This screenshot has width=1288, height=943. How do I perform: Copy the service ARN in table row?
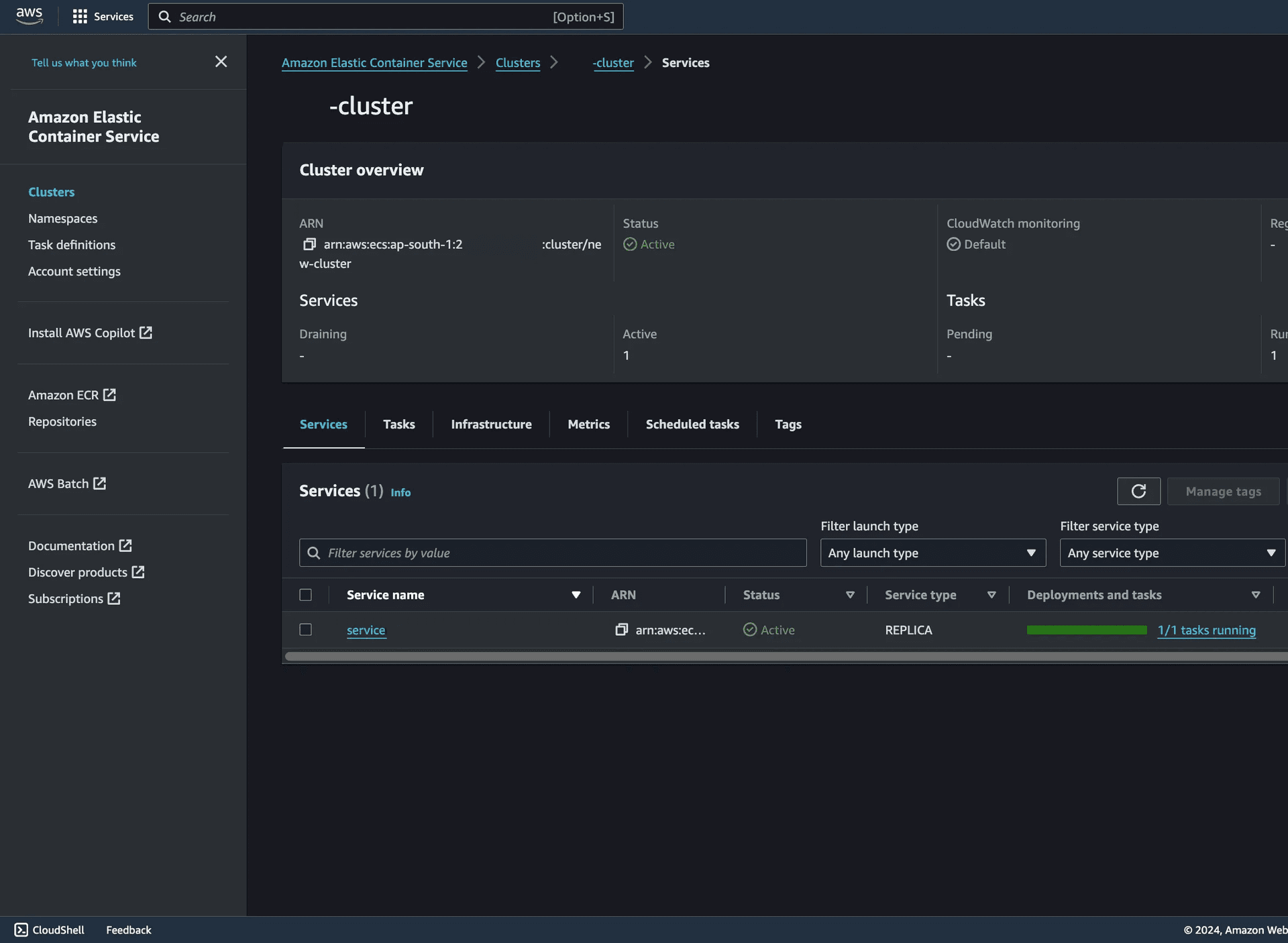click(621, 629)
